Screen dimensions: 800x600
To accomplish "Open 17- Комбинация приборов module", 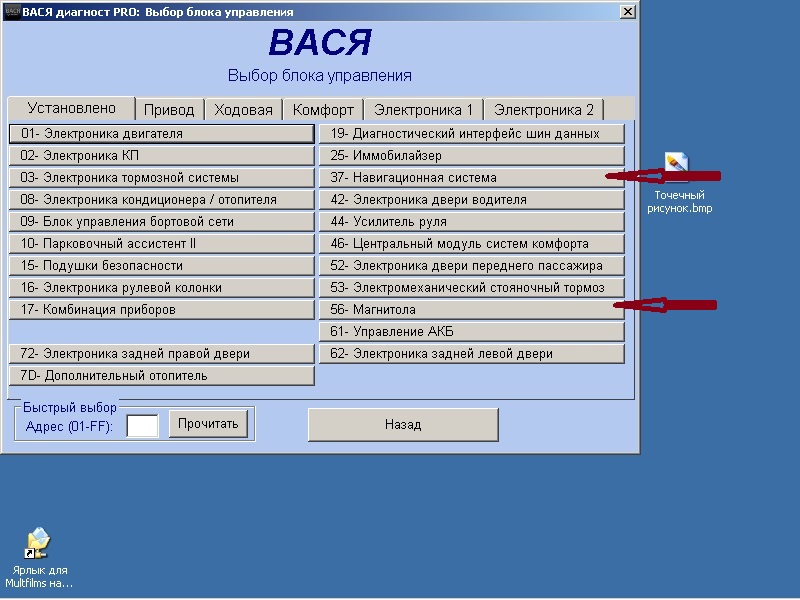I will click(161, 309).
